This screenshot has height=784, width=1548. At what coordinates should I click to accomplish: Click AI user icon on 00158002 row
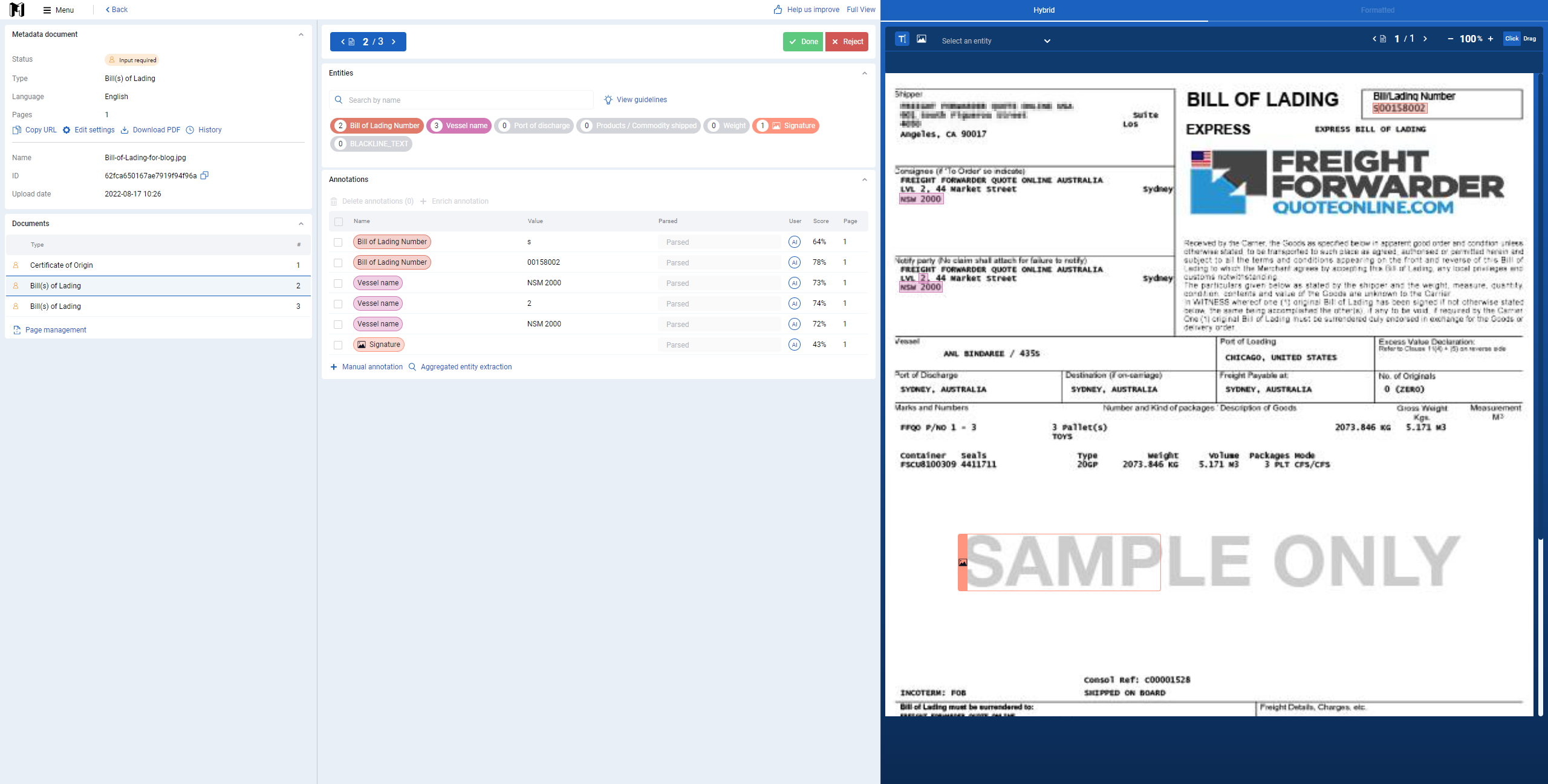point(795,262)
